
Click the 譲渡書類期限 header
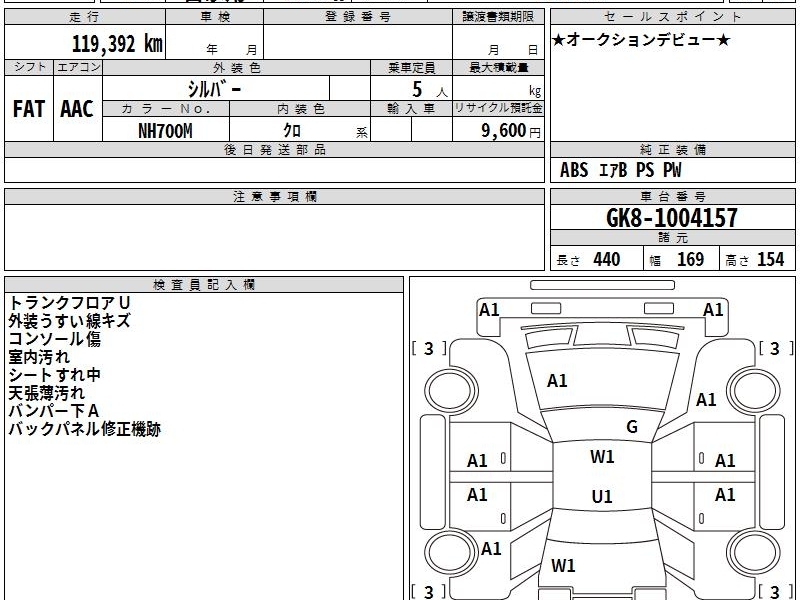[498, 17]
